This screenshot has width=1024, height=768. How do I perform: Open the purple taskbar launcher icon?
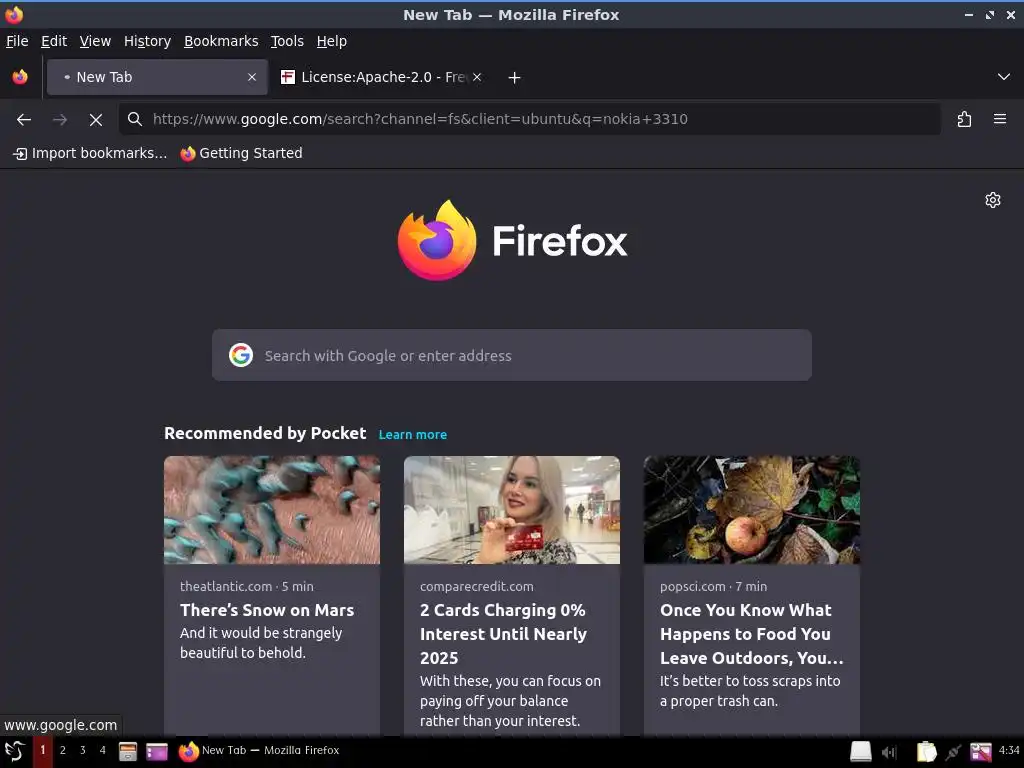tap(157, 752)
